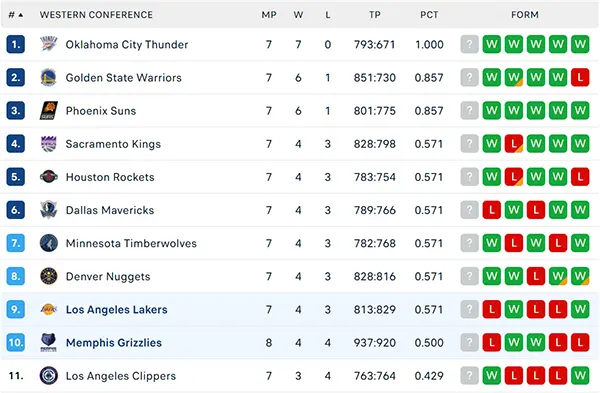Open Clippers' latest win form badge
The width and height of the screenshot is (600, 393).
click(580, 376)
